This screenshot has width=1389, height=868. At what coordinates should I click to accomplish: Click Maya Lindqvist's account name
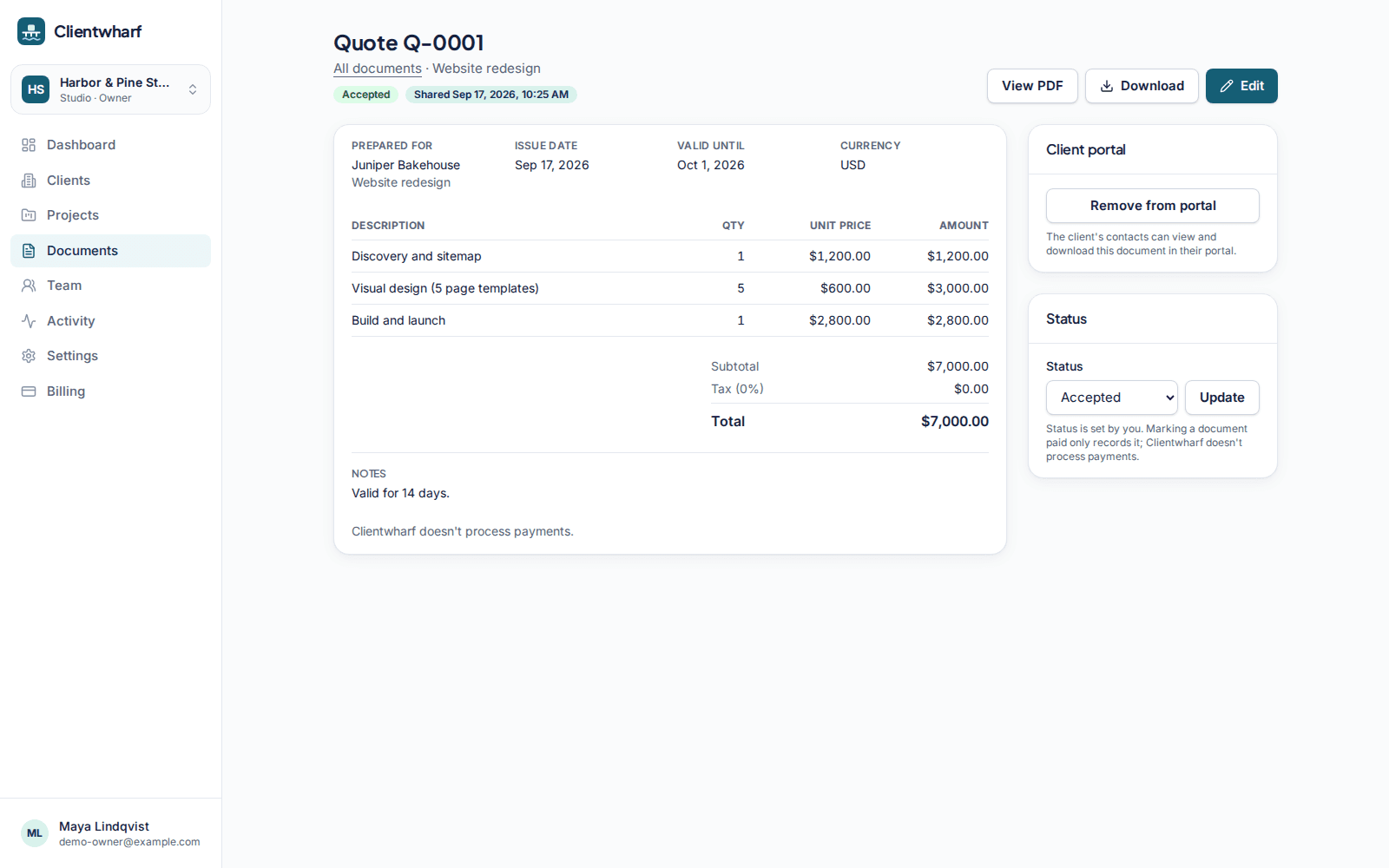pos(104,826)
